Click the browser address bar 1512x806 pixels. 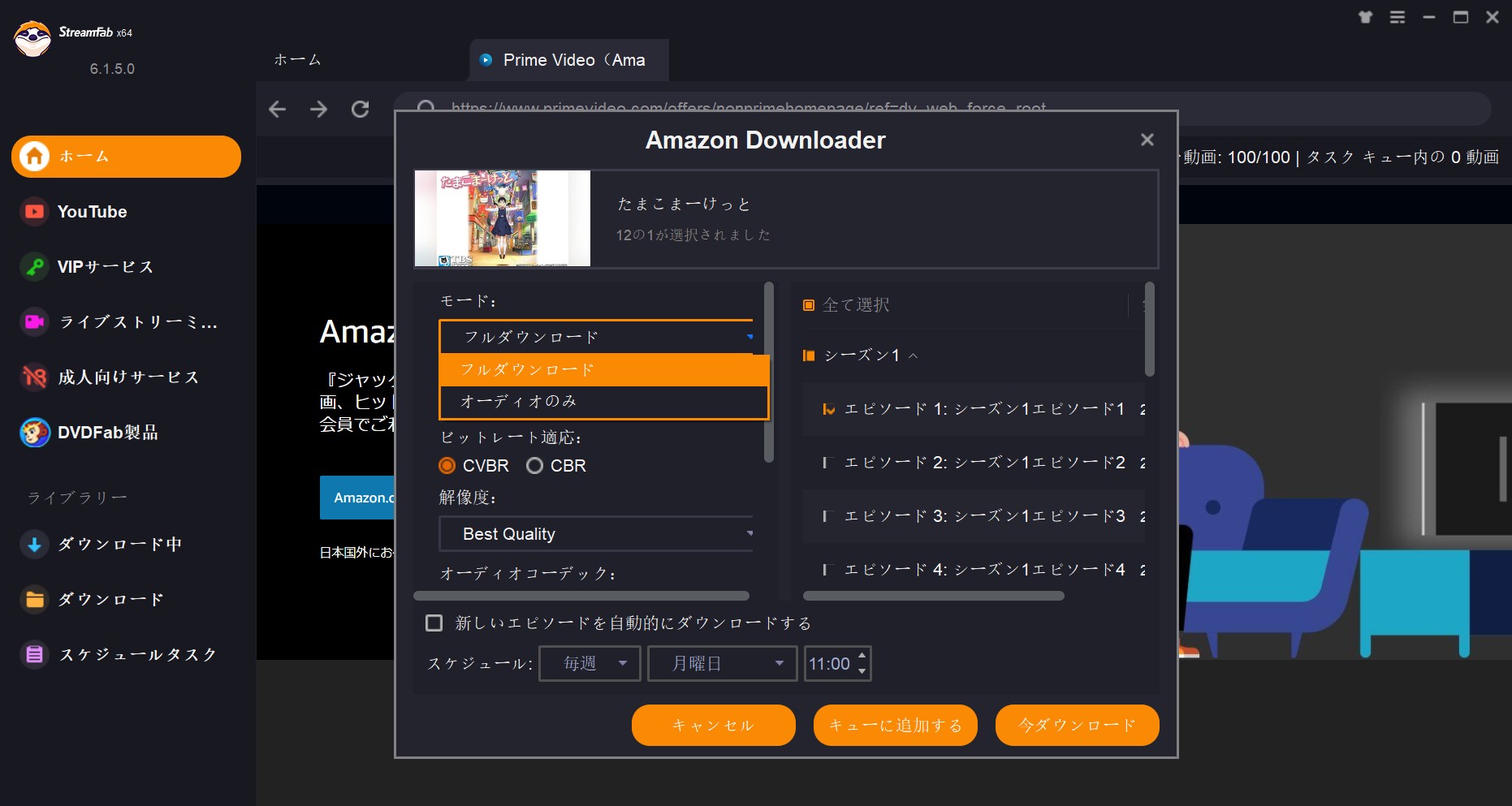(942, 108)
